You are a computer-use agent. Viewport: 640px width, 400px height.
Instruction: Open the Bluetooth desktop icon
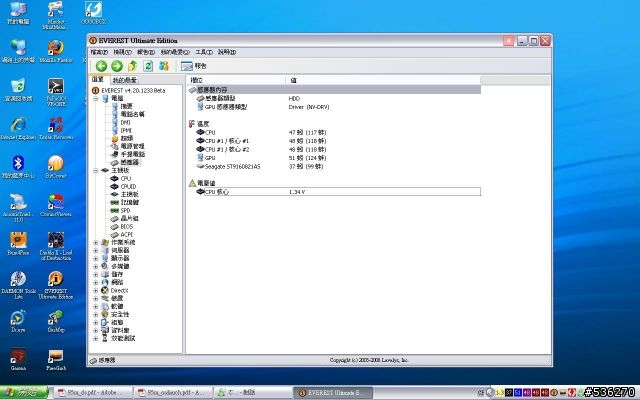point(18,167)
